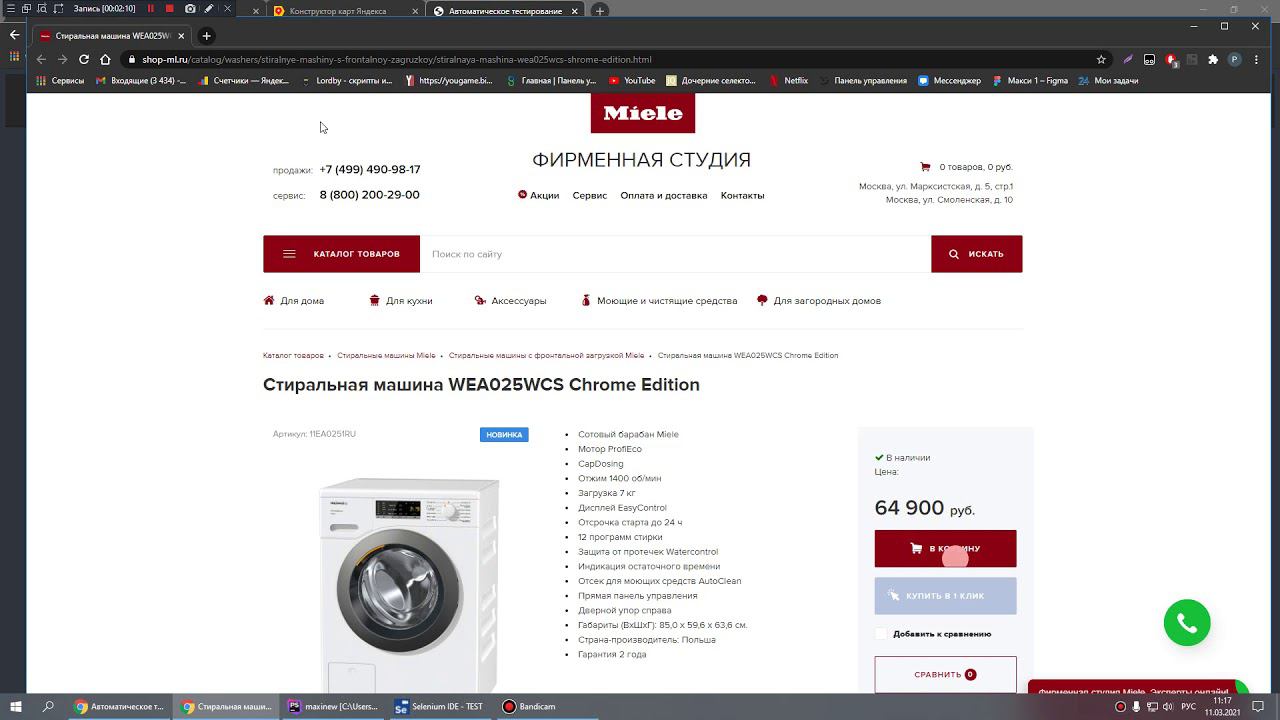Bookmark this page with the star icon
Screen dimensions: 1280x720
pos(1101,59)
